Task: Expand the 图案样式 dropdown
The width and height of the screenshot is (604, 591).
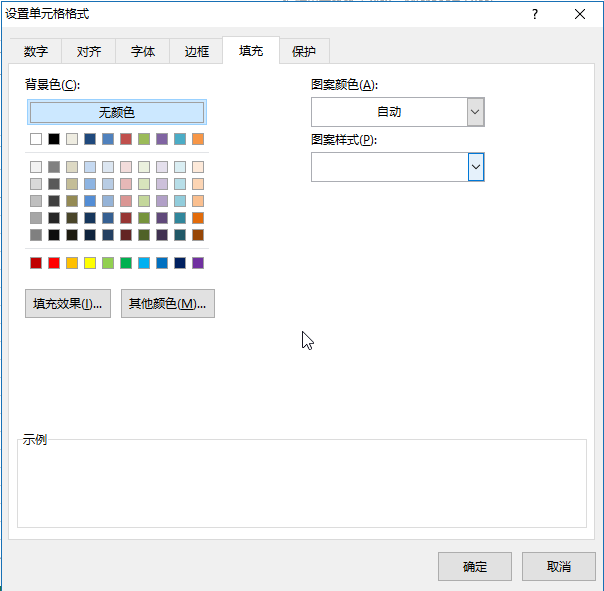Action: 476,167
